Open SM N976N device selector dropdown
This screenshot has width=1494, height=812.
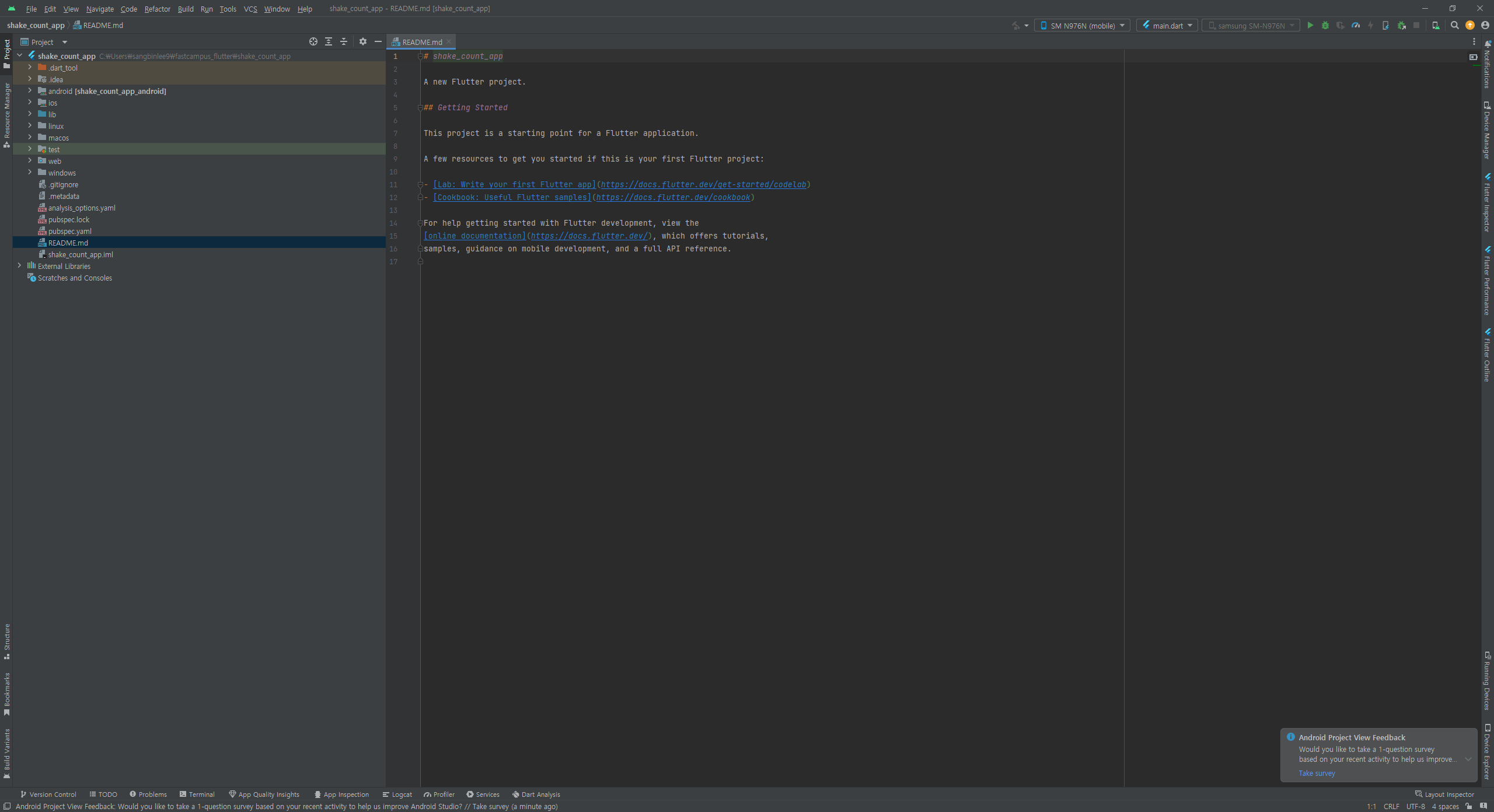pyautogui.click(x=1082, y=26)
